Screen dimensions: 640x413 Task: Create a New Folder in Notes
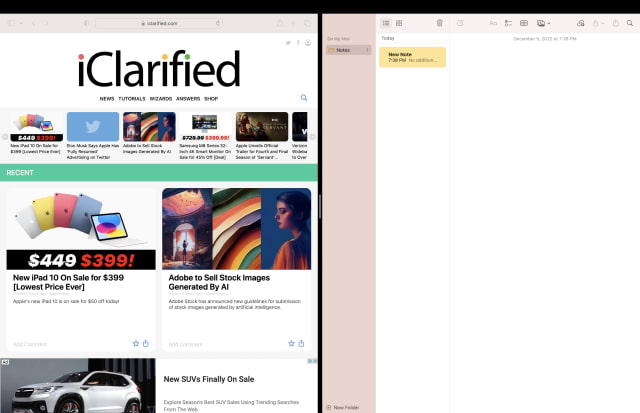point(343,407)
